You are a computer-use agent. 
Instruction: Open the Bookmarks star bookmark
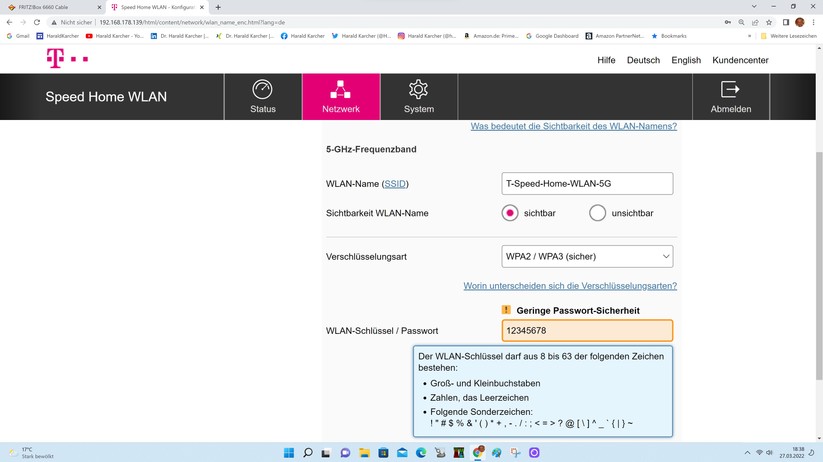[669, 36]
